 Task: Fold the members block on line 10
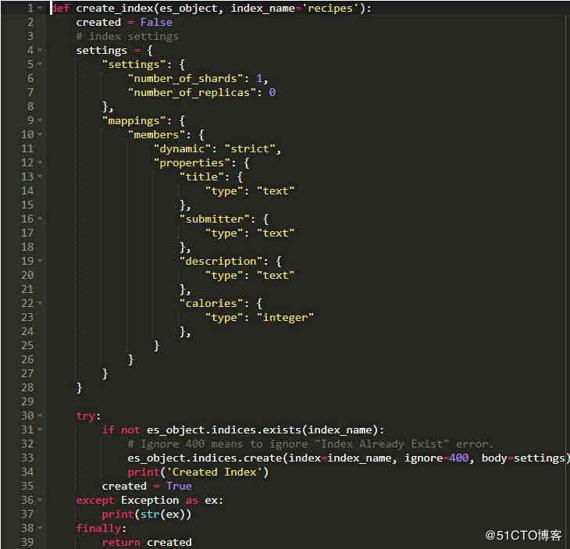[40, 134]
